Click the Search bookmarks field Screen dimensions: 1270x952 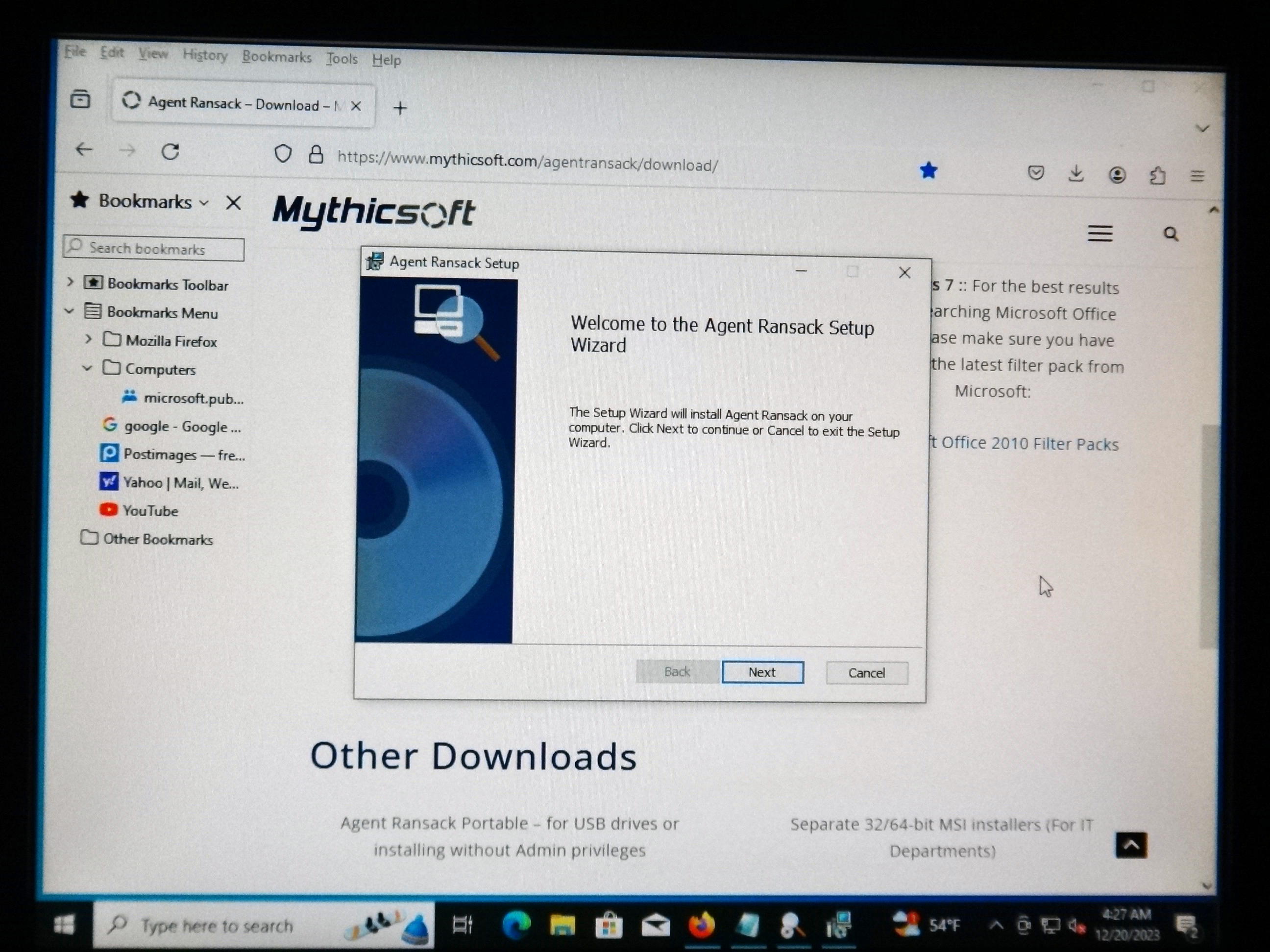(x=154, y=248)
